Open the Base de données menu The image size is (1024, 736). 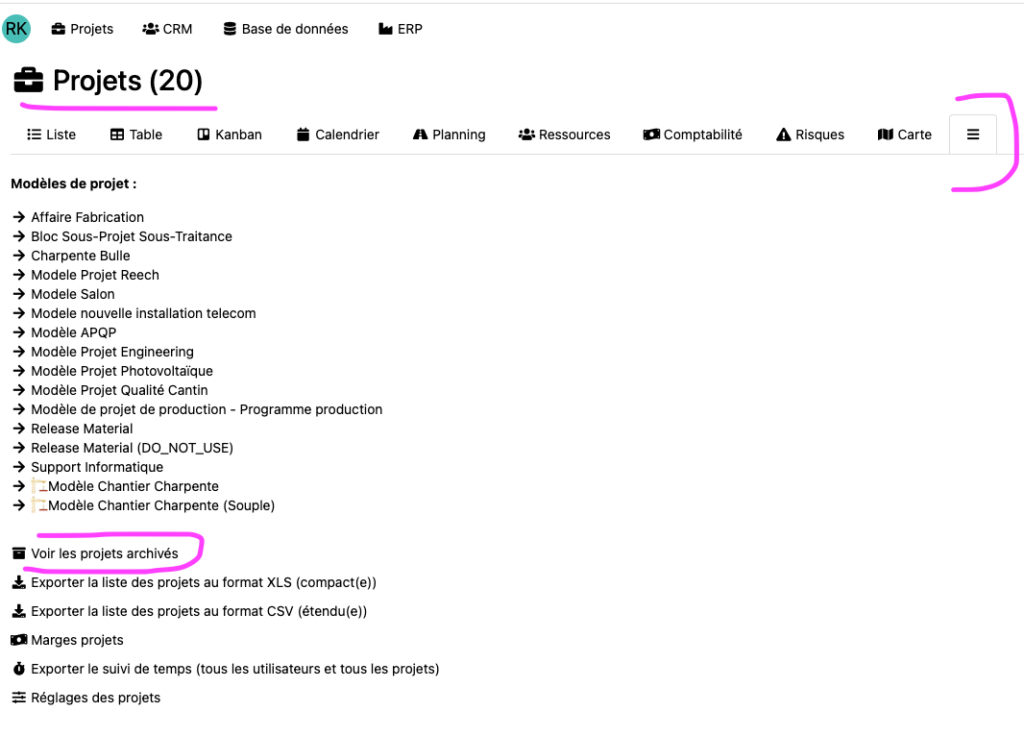285,29
